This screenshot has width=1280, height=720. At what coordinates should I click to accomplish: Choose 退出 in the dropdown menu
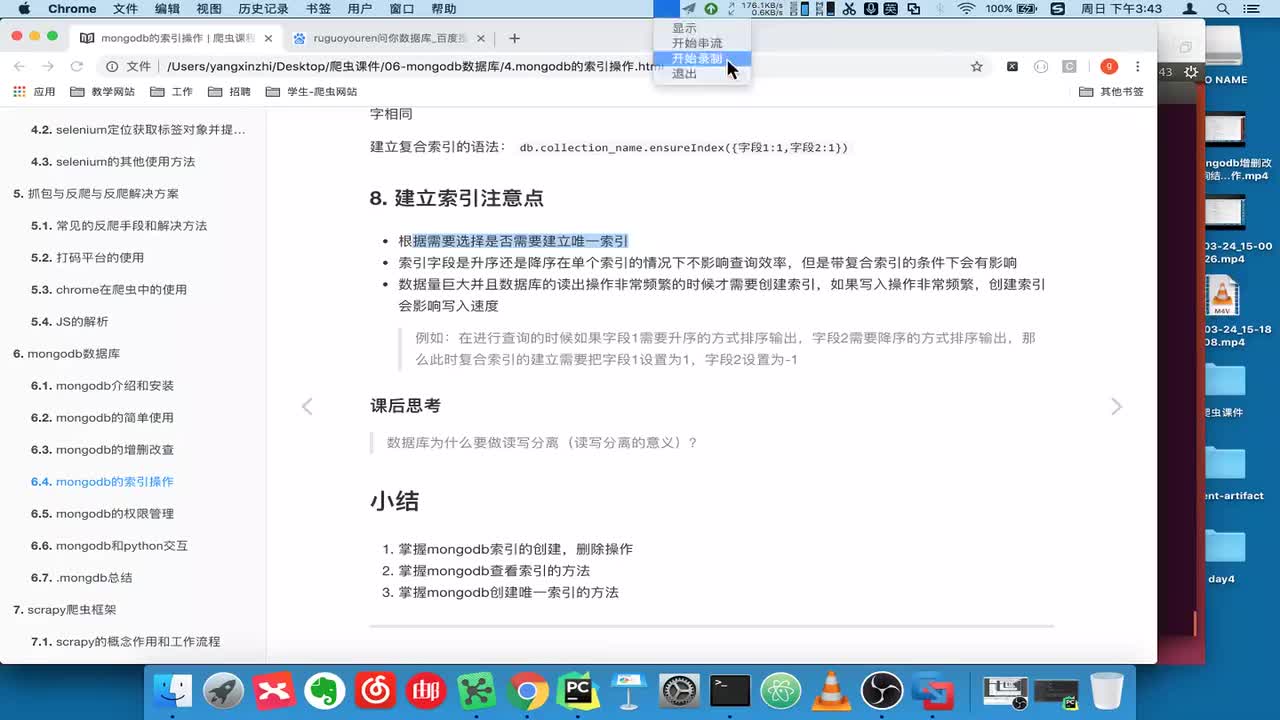tap(702, 74)
